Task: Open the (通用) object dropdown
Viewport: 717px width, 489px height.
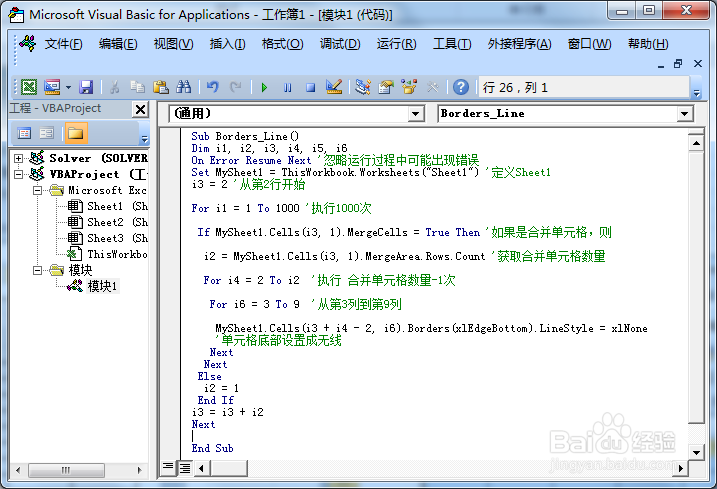Action: click(415, 113)
